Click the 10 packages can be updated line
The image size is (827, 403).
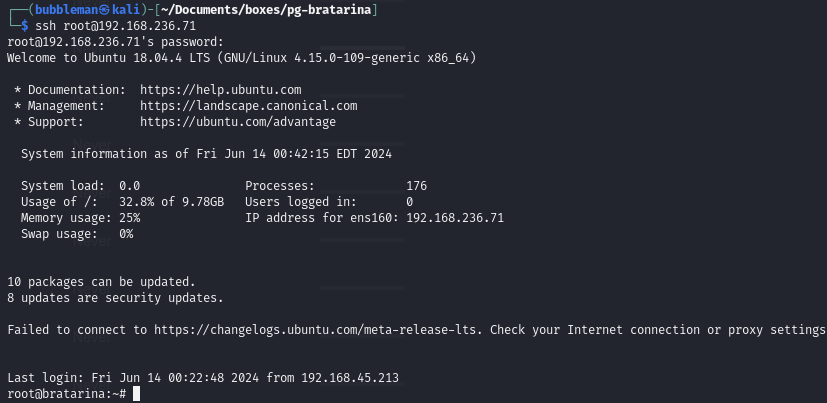(101, 282)
